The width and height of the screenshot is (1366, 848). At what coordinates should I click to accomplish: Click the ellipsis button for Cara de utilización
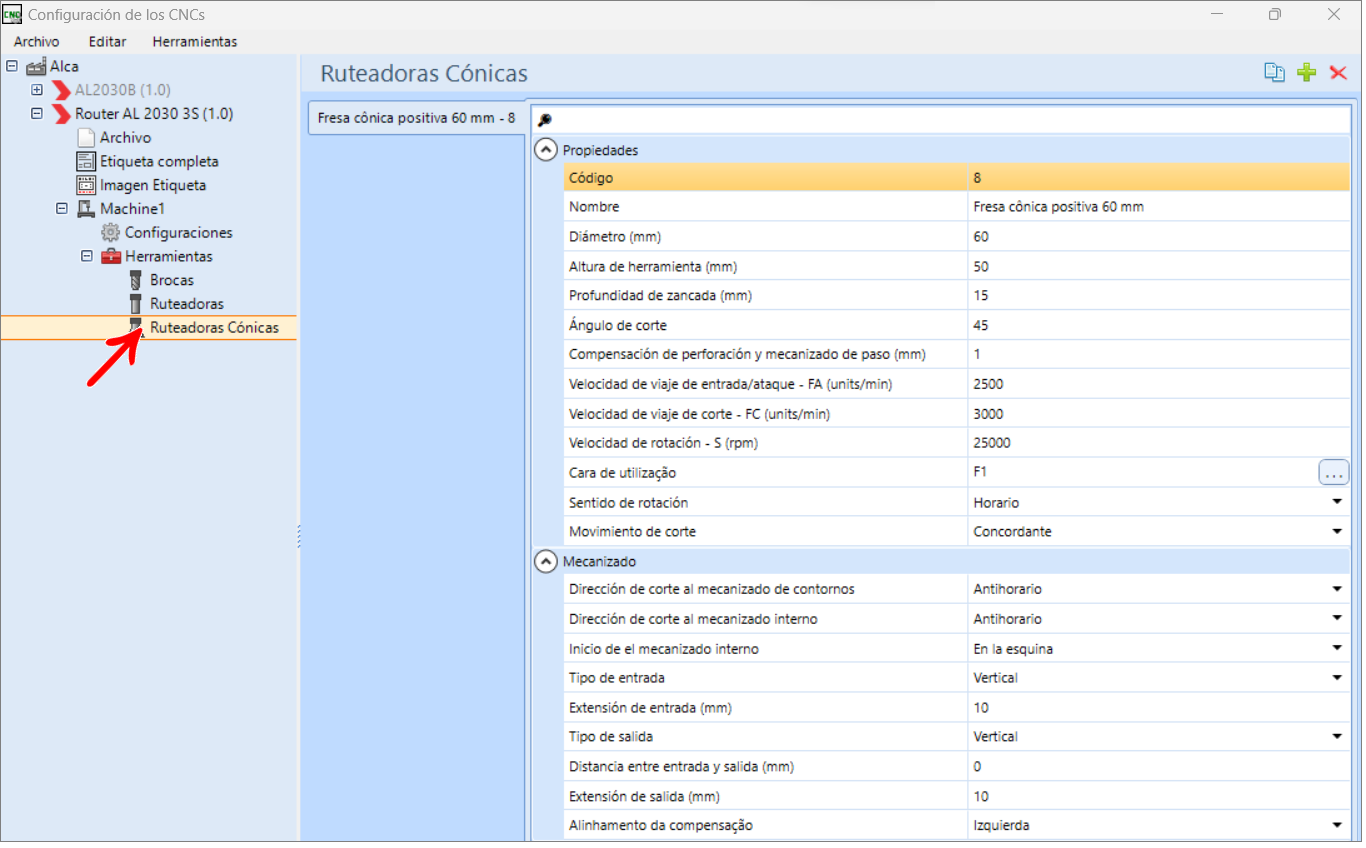pyautogui.click(x=1333, y=473)
